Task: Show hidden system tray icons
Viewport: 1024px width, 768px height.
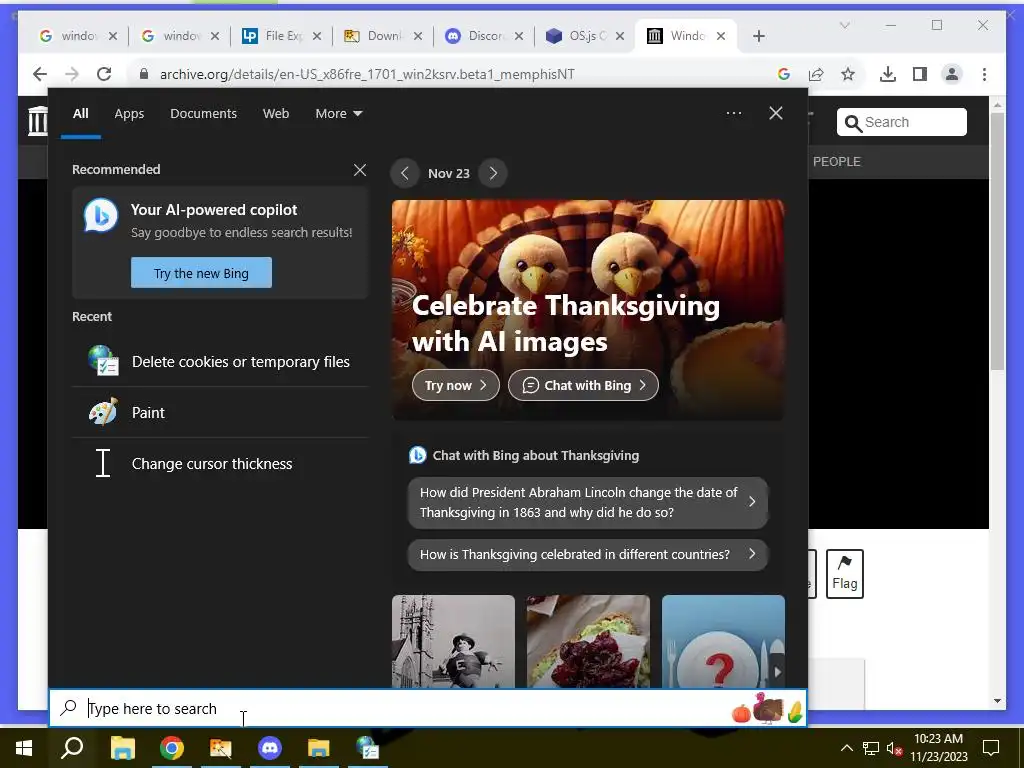Action: click(846, 748)
